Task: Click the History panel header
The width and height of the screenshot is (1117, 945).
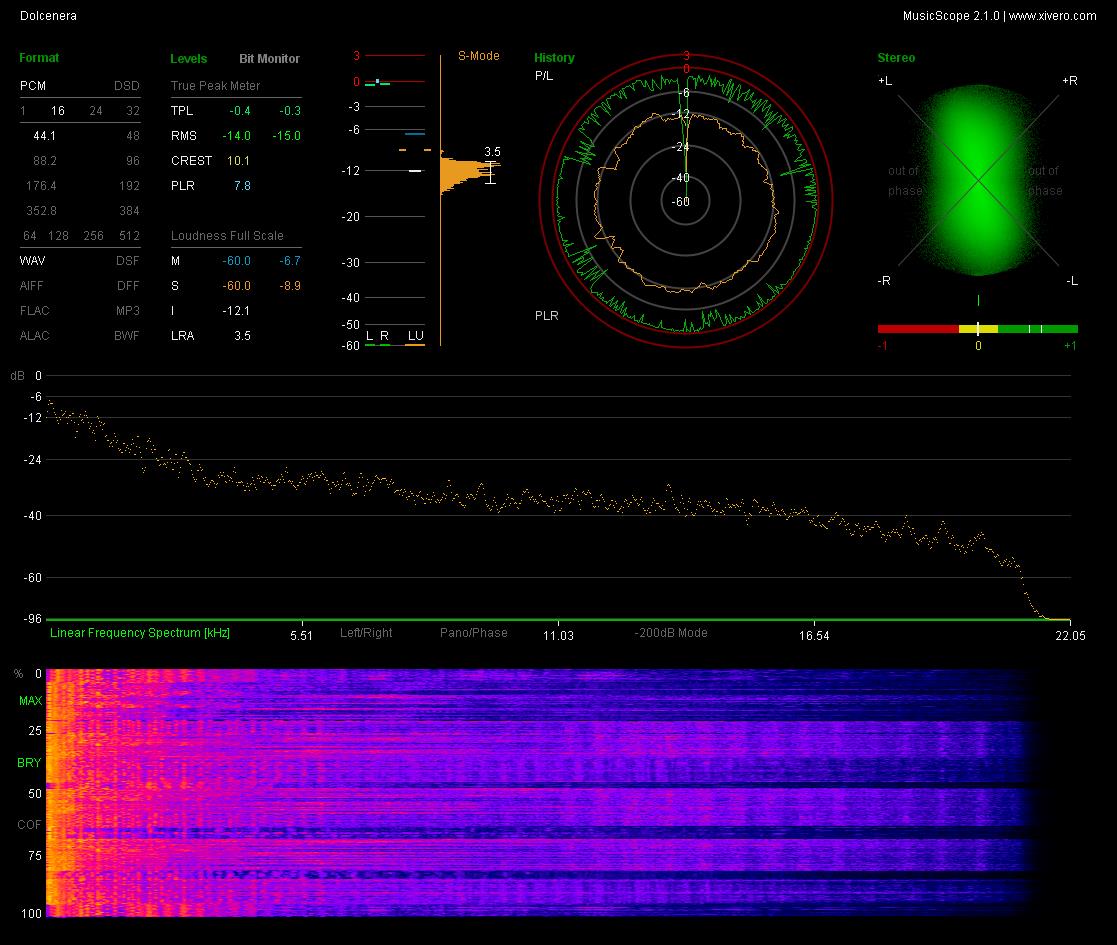Action: (x=554, y=58)
